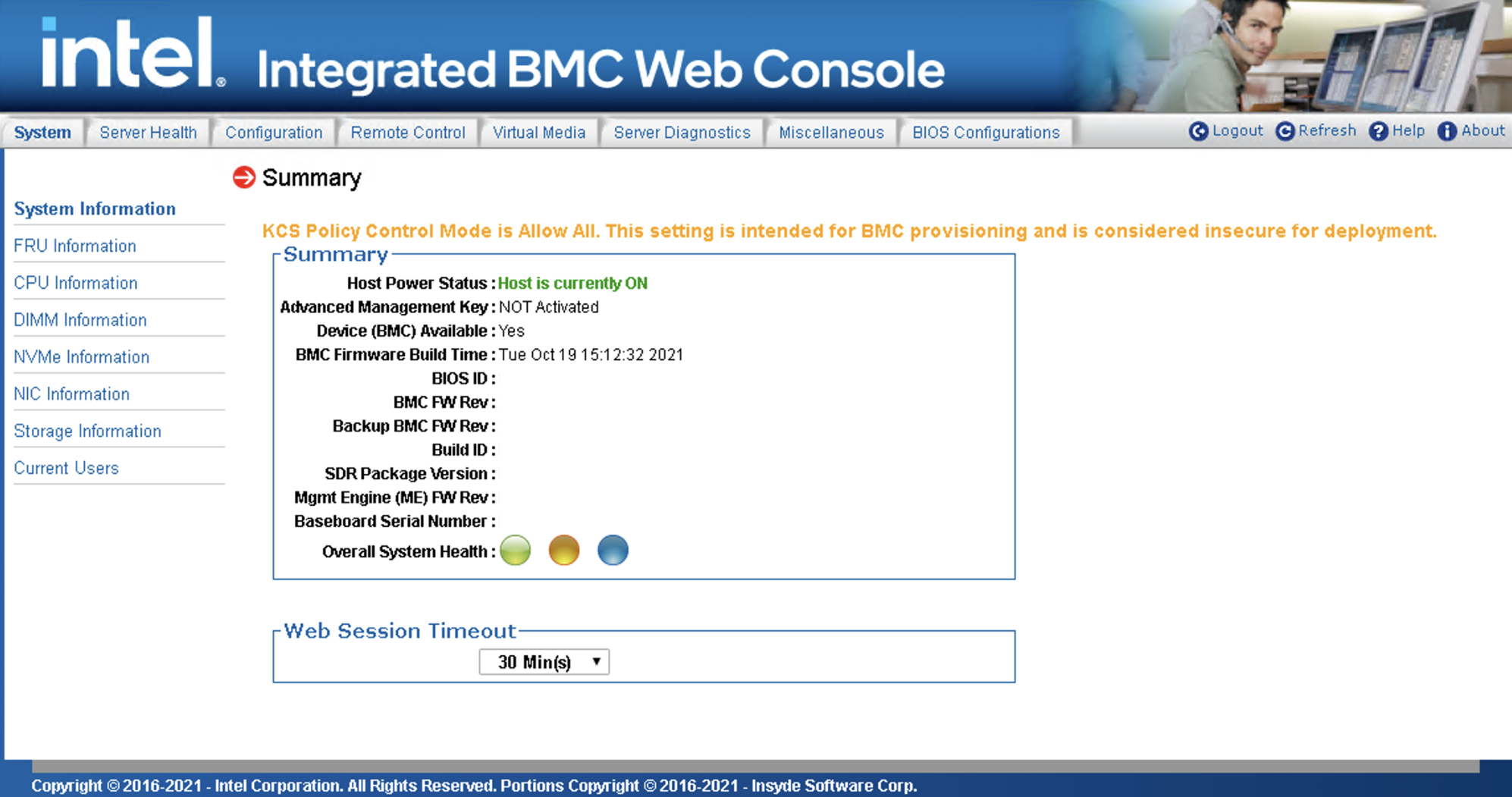View Current Users list
Image resolution: width=1512 pixels, height=797 pixels.
[67, 469]
